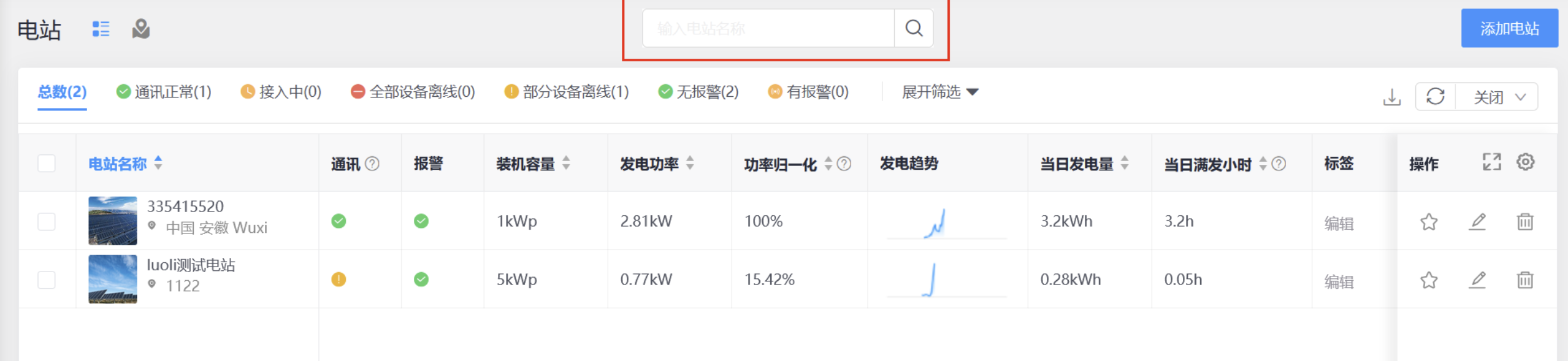The height and width of the screenshot is (361, 1568).
Task: Click alarm status icon for luoli测试电站
Action: click(421, 279)
